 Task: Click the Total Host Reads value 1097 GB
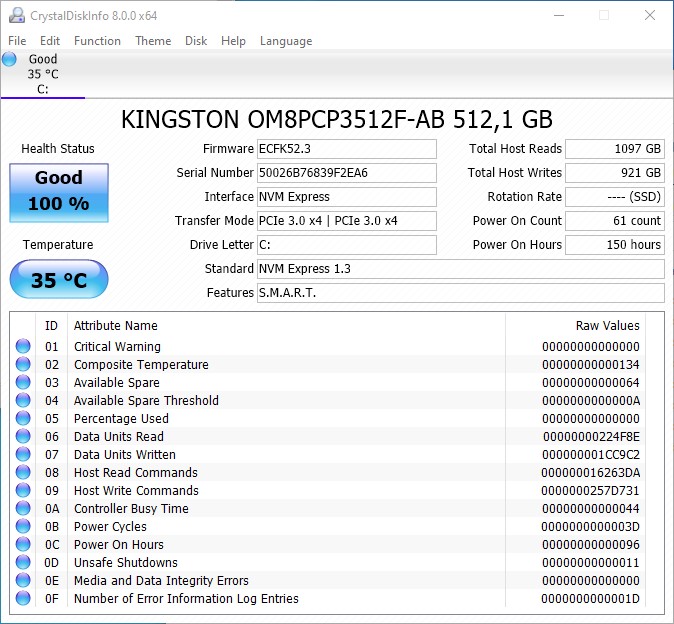615,149
